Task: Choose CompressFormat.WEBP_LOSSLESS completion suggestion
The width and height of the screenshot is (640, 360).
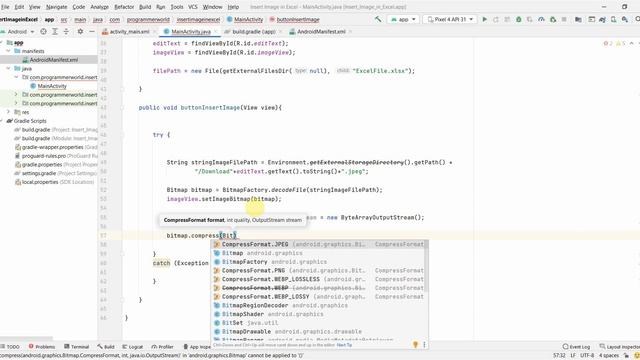Action: pyautogui.click(x=318, y=279)
